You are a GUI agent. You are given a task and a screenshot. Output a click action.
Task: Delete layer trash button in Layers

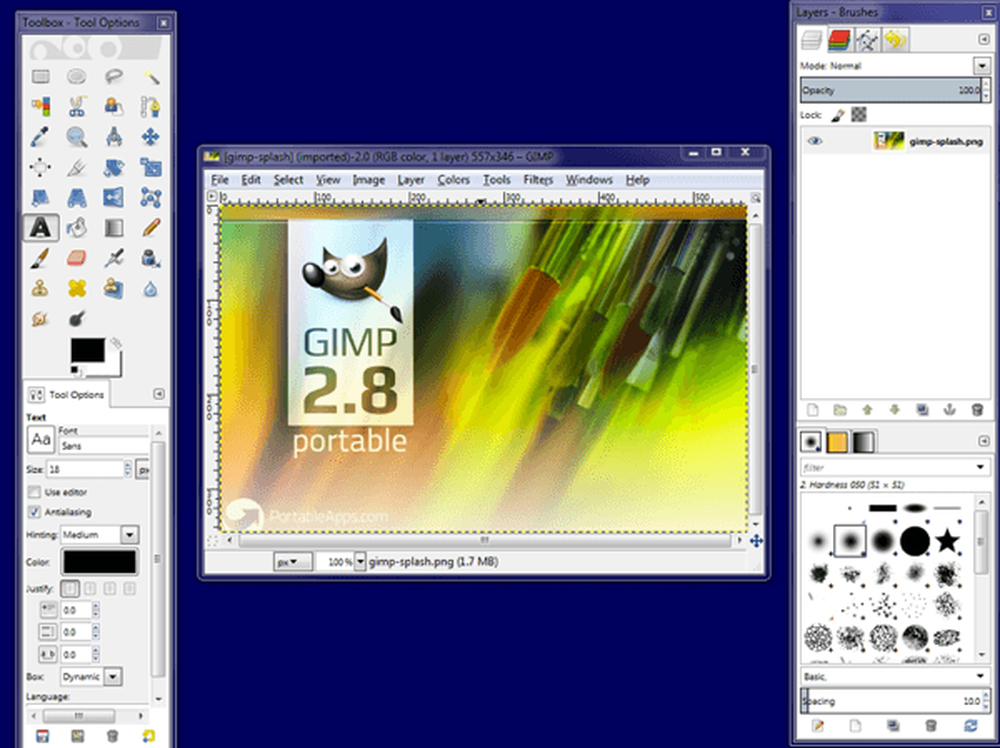pos(977,410)
